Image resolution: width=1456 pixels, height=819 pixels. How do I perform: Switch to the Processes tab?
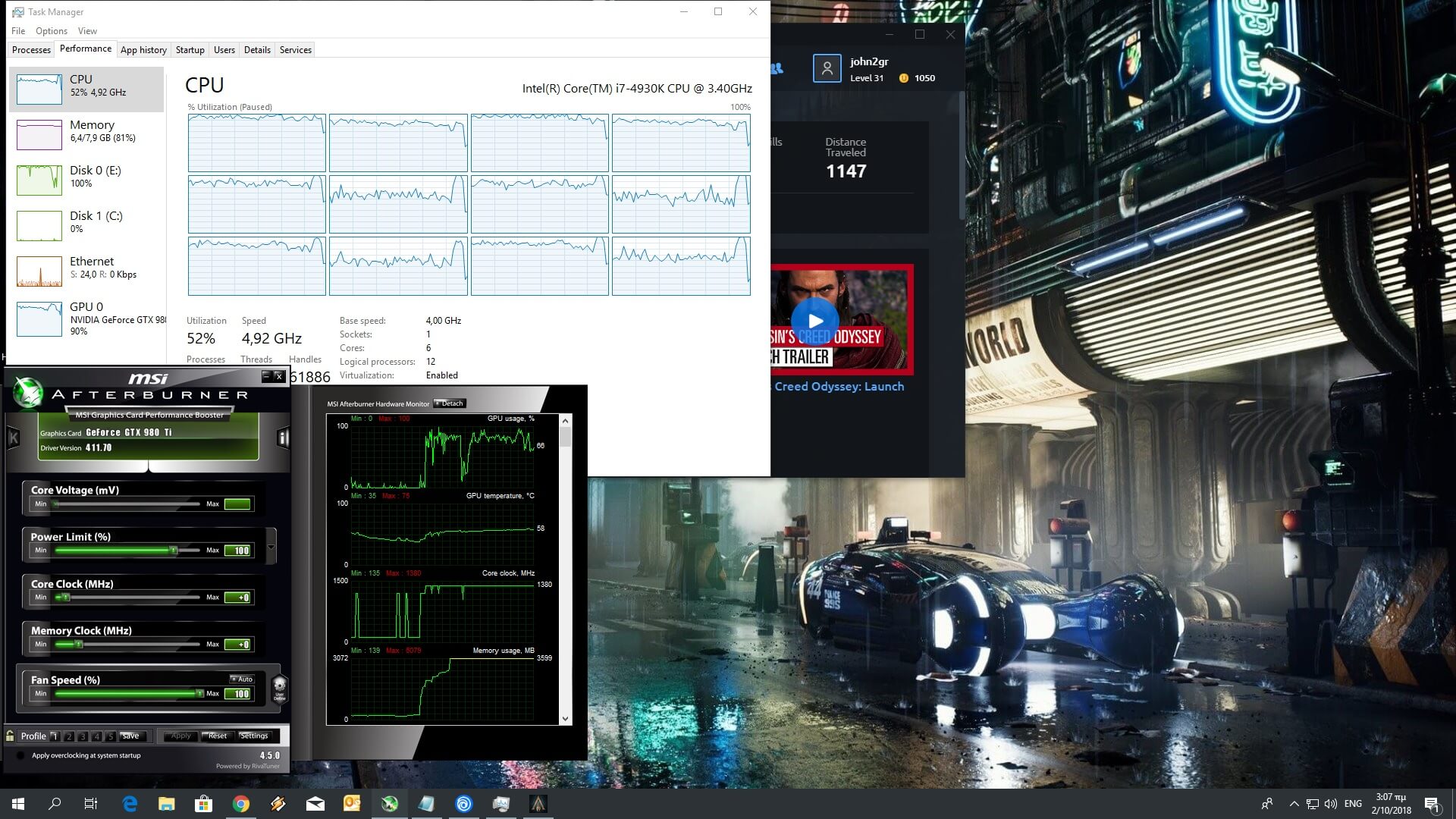click(x=31, y=50)
